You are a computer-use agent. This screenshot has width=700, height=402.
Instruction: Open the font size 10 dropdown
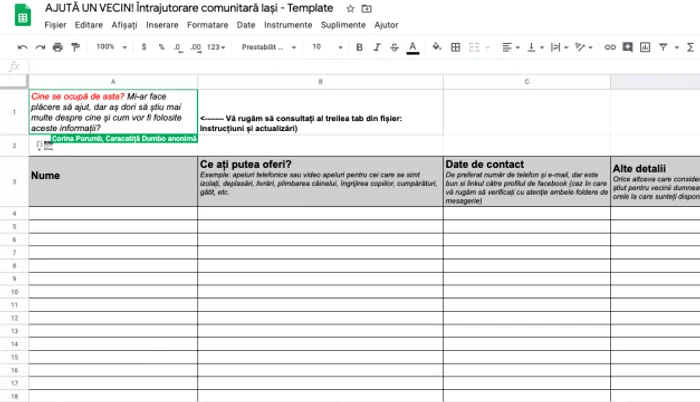point(327,47)
